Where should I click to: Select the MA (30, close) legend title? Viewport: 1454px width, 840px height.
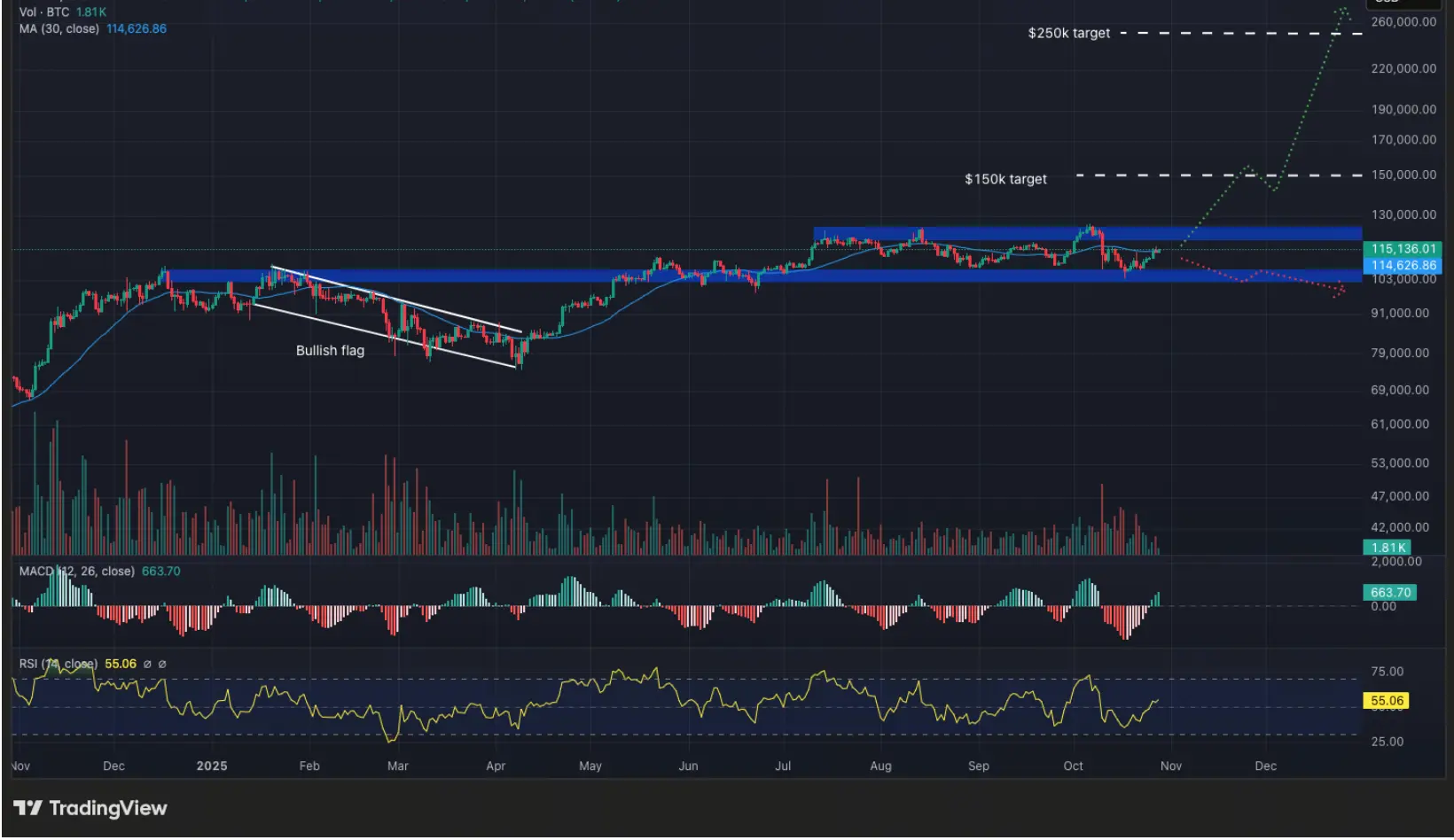pos(59,28)
